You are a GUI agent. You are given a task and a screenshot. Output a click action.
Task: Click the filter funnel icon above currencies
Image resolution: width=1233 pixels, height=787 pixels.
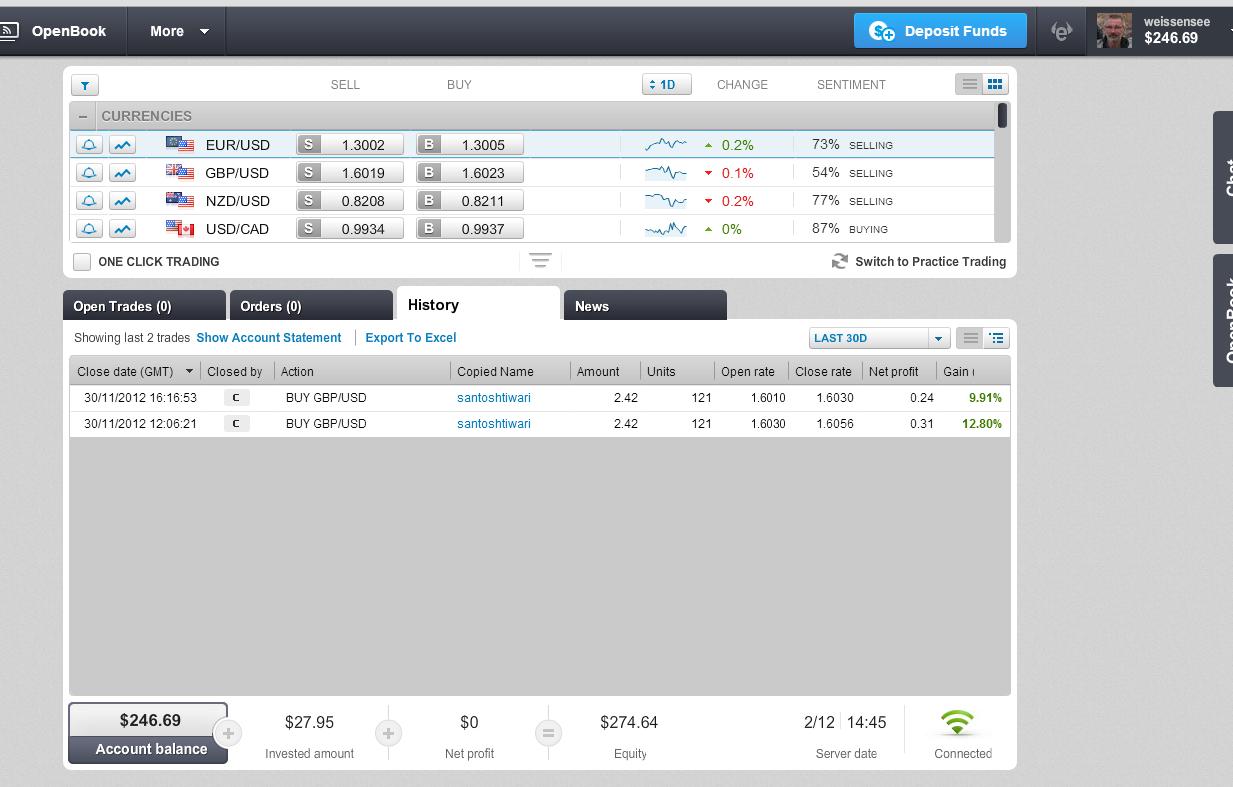(x=85, y=86)
